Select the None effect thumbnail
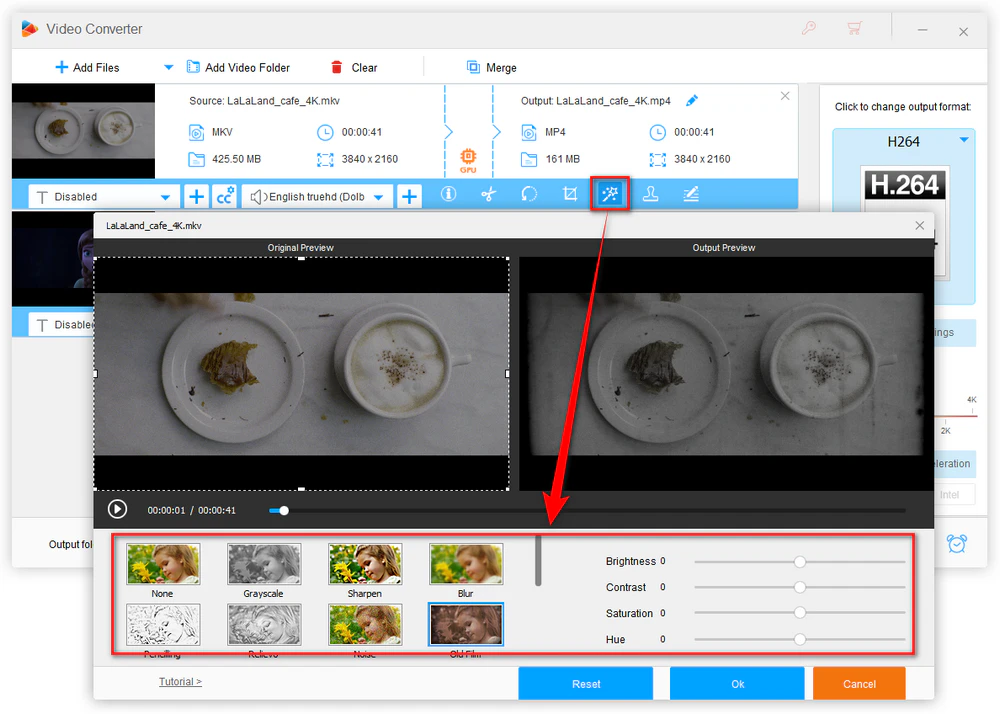 pos(163,564)
